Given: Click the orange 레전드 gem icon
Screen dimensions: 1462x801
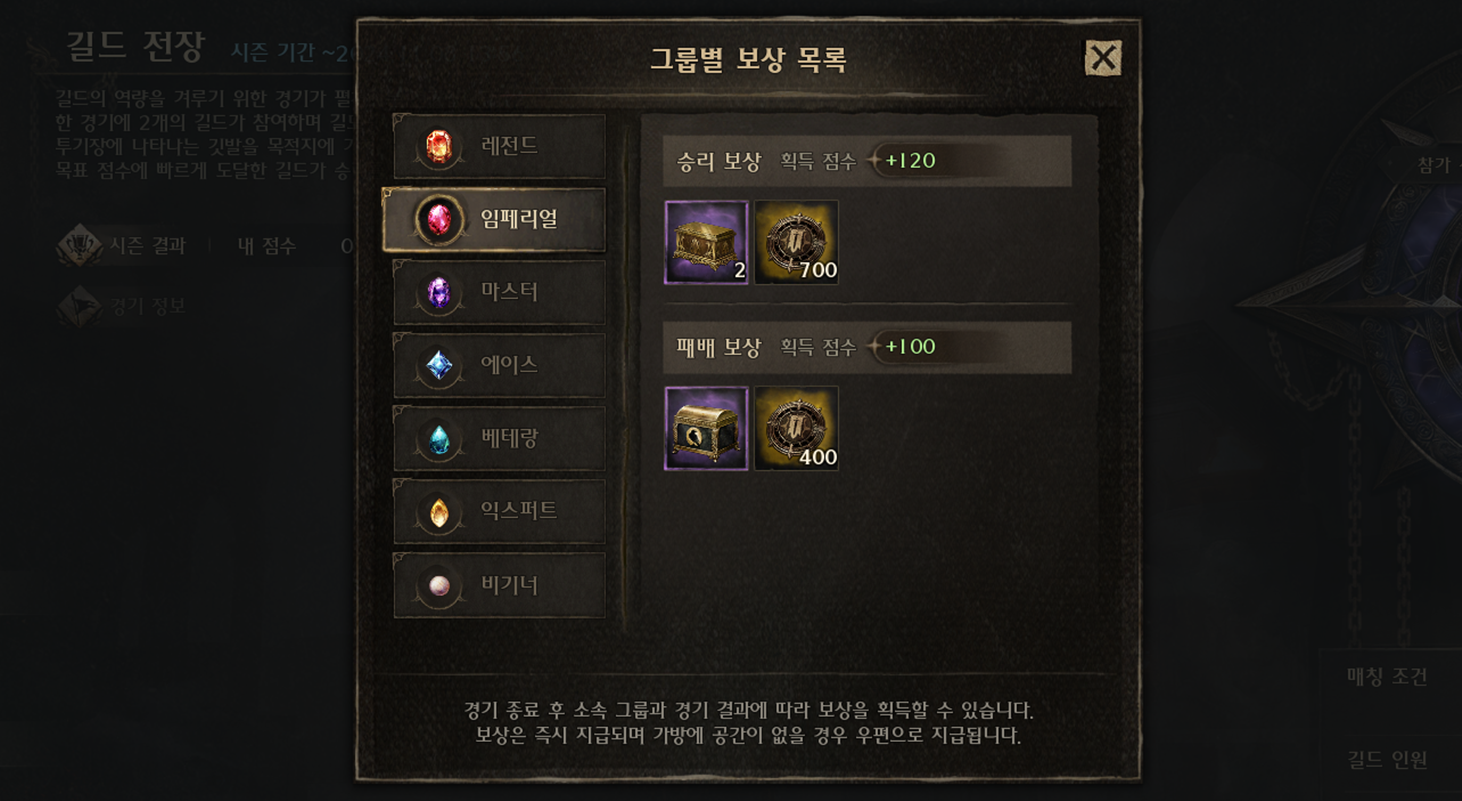Looking at the screenshot, I should pyautogui.click(x=439, y=147).
